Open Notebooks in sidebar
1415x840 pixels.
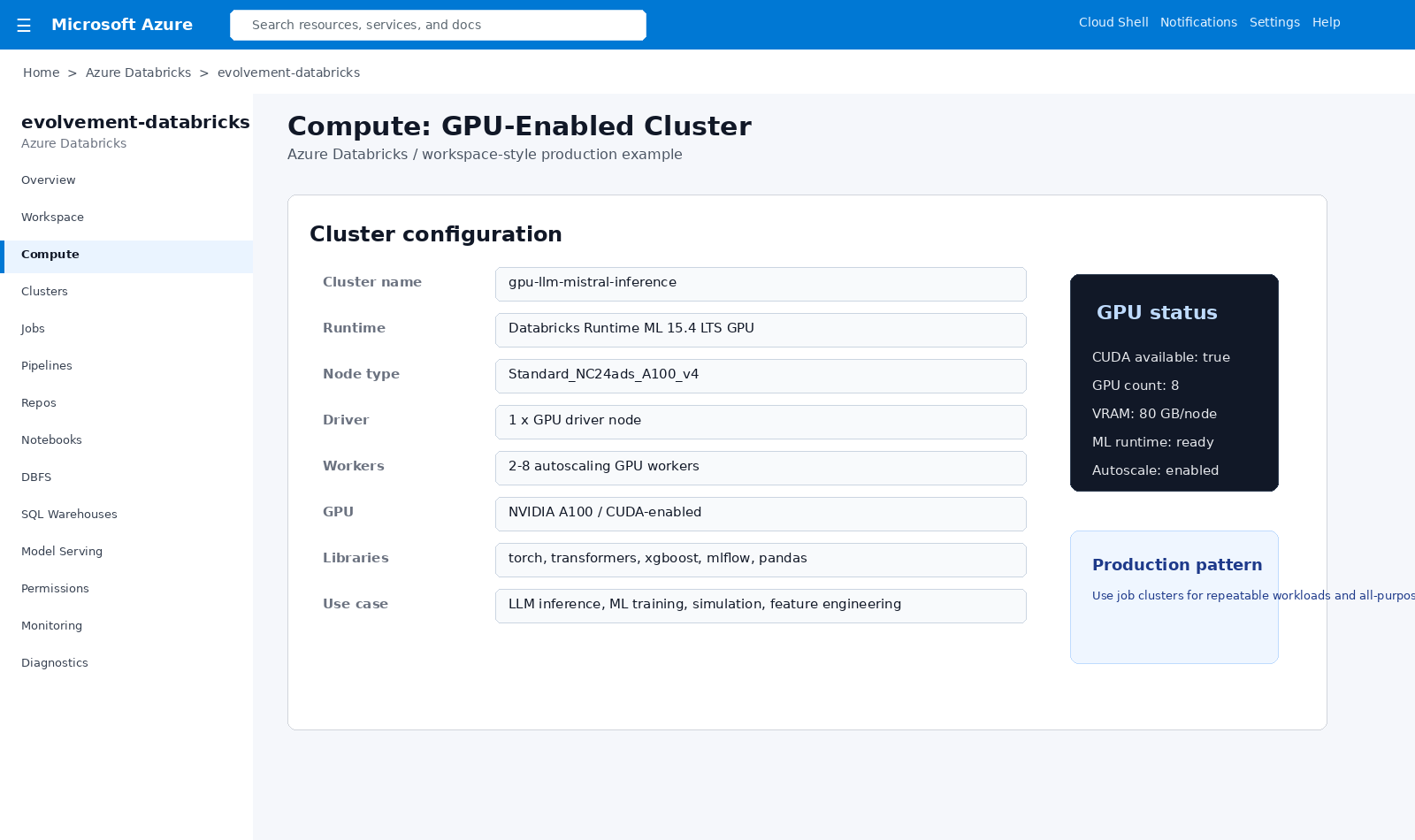click(x=126, y=440)
